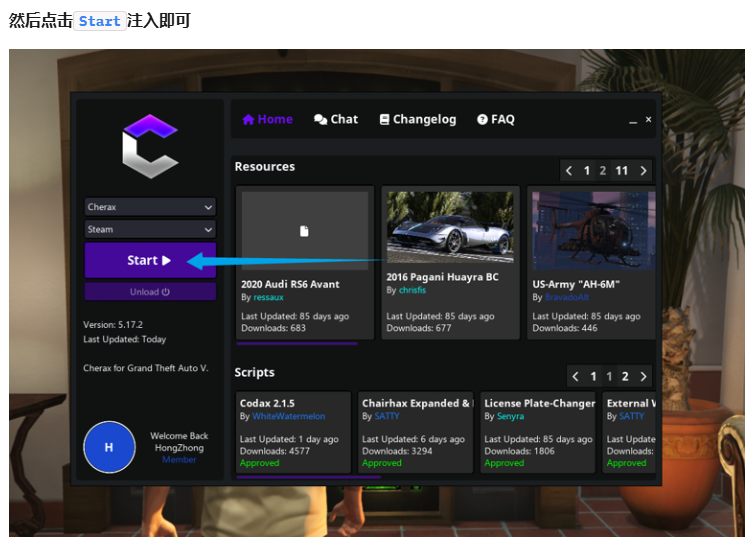
Task: Open the FAQ tab
Action: click(x=496, y=119)
